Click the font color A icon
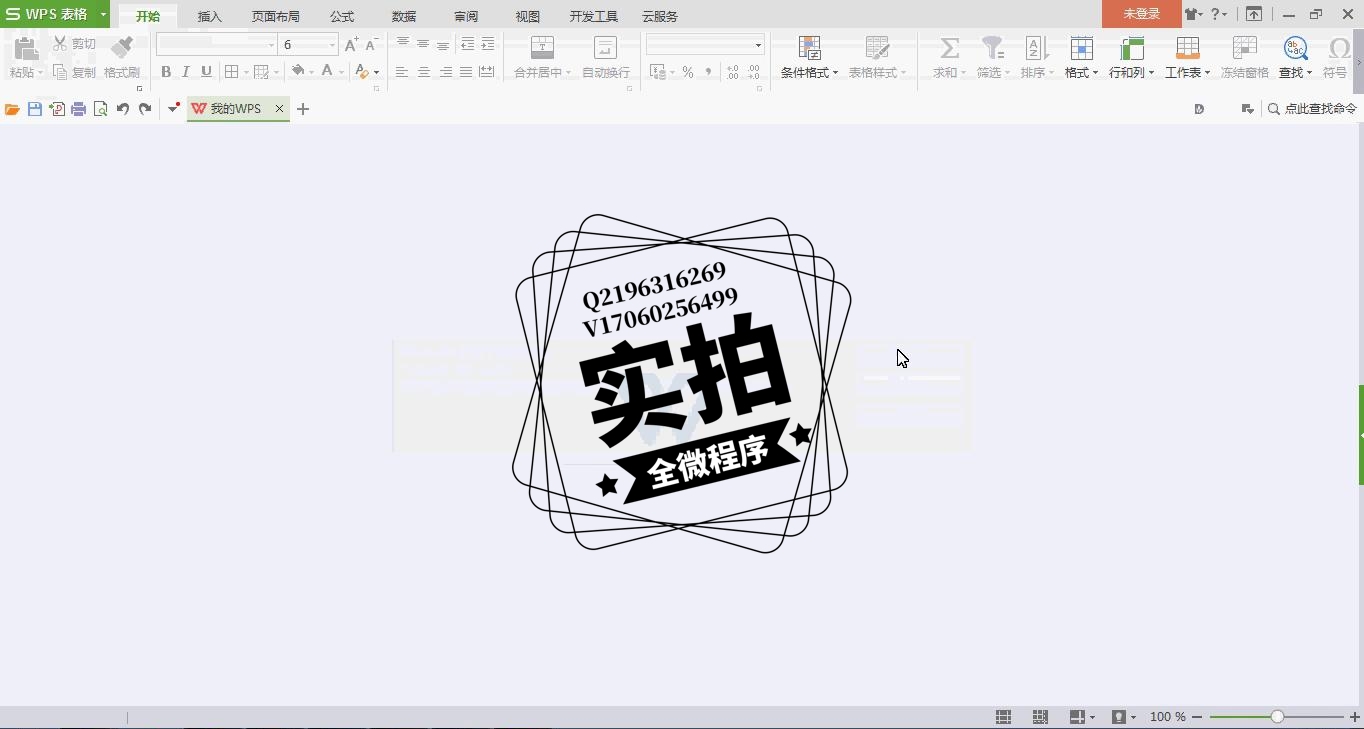Screen dimensions: 1364x729 coord(327,71)
